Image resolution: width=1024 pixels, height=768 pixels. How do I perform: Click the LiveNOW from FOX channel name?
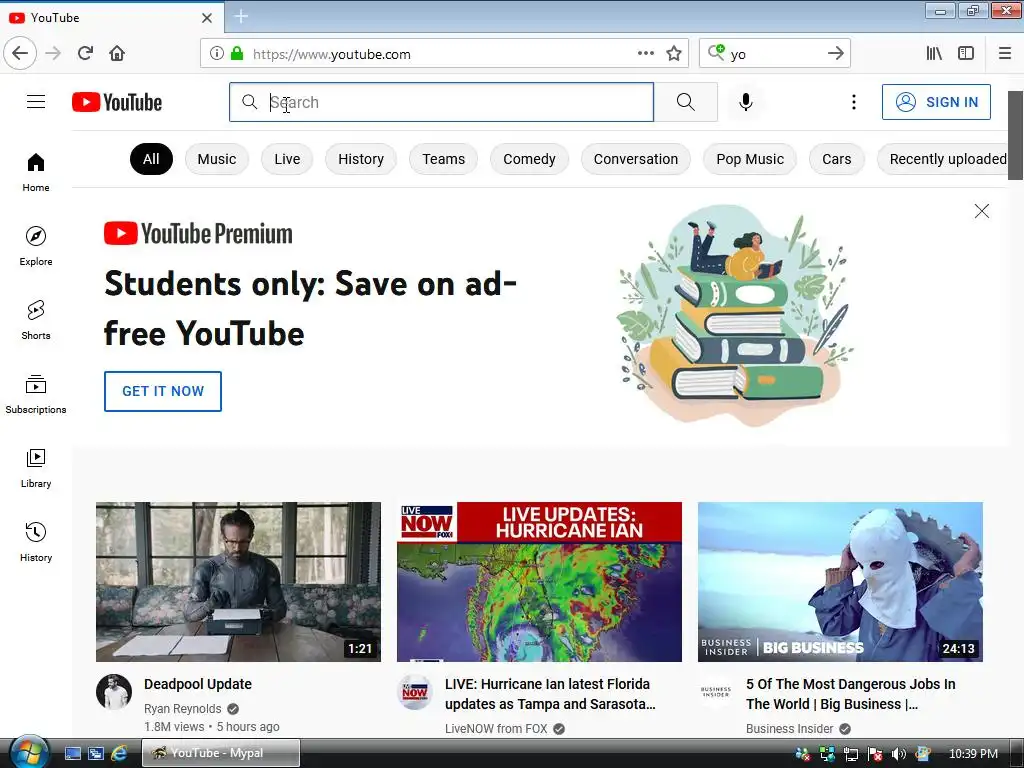(496, 729)
